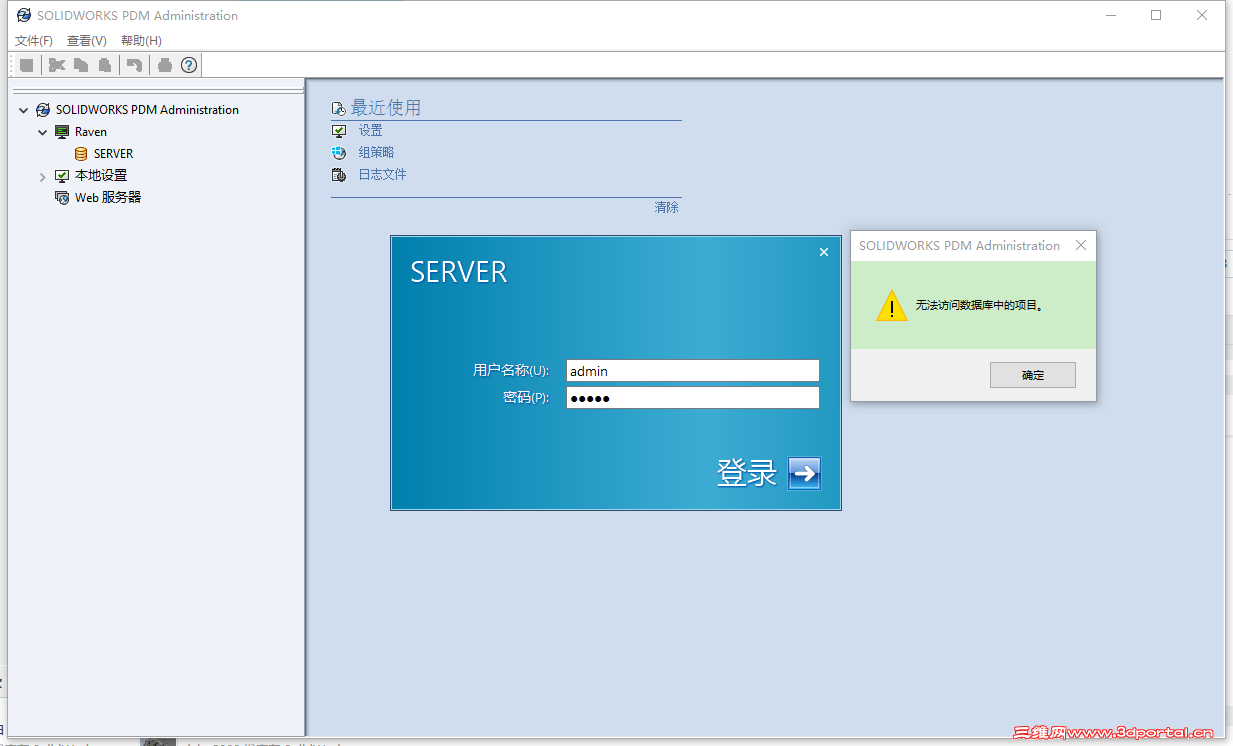Select the 本地设置 label in tree
The image size is (1233, 746).
[x=101, y=176]
